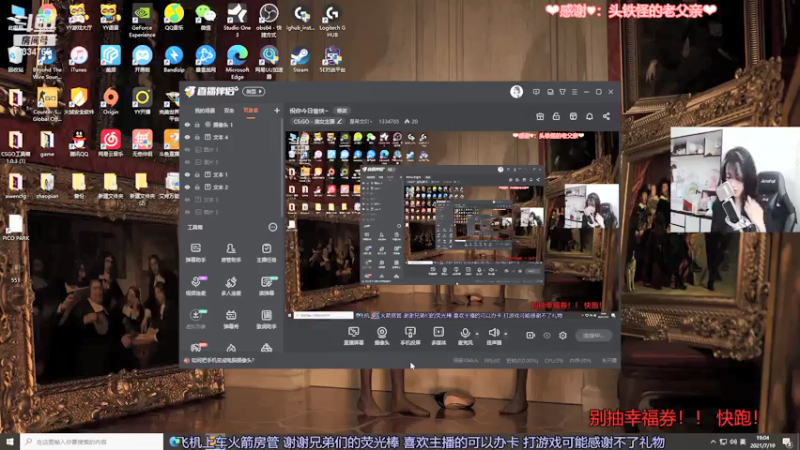Open the 多人连麦 tool
This screenshot has height=450, width=800.
[231, 286]
